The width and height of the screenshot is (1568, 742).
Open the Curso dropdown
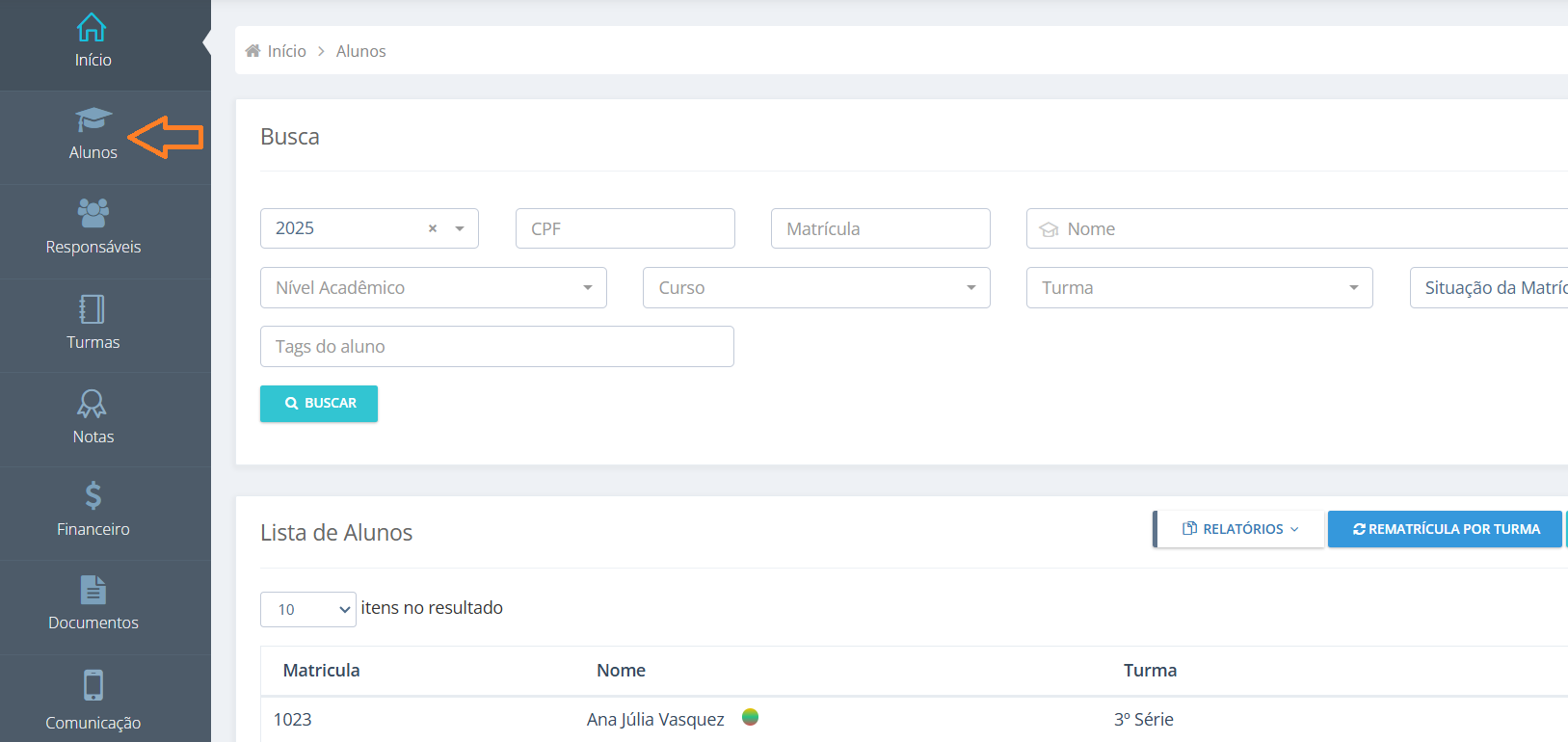point(816,287)
